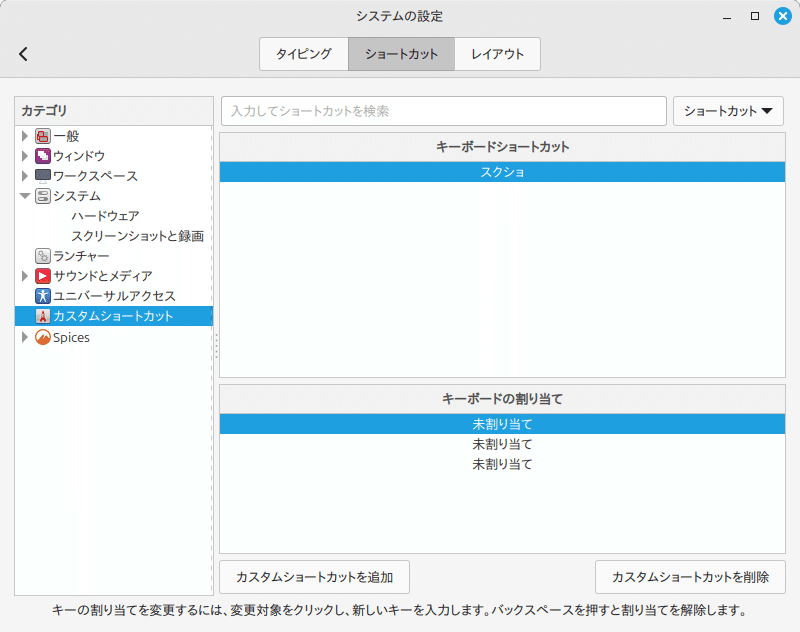The height and width of the screenshot is (632, 800).
Task: Click the サウンドとメディア play icon
Action: point(43,276)
